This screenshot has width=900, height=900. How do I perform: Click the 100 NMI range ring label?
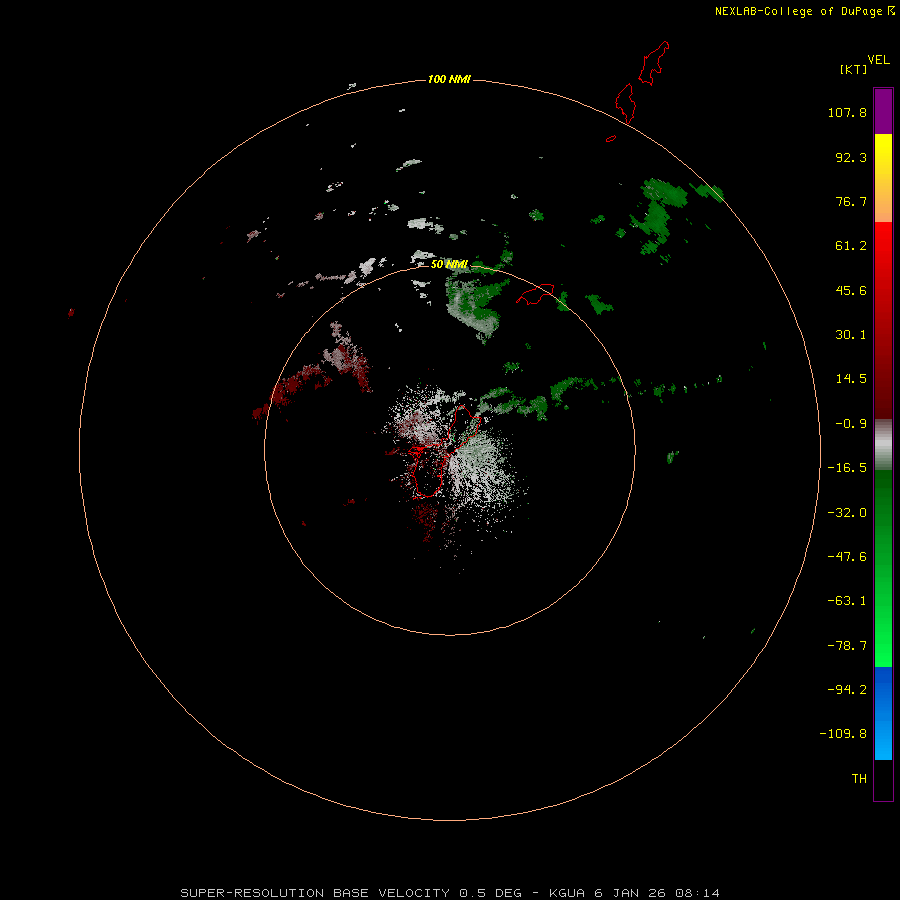[449, 79]
